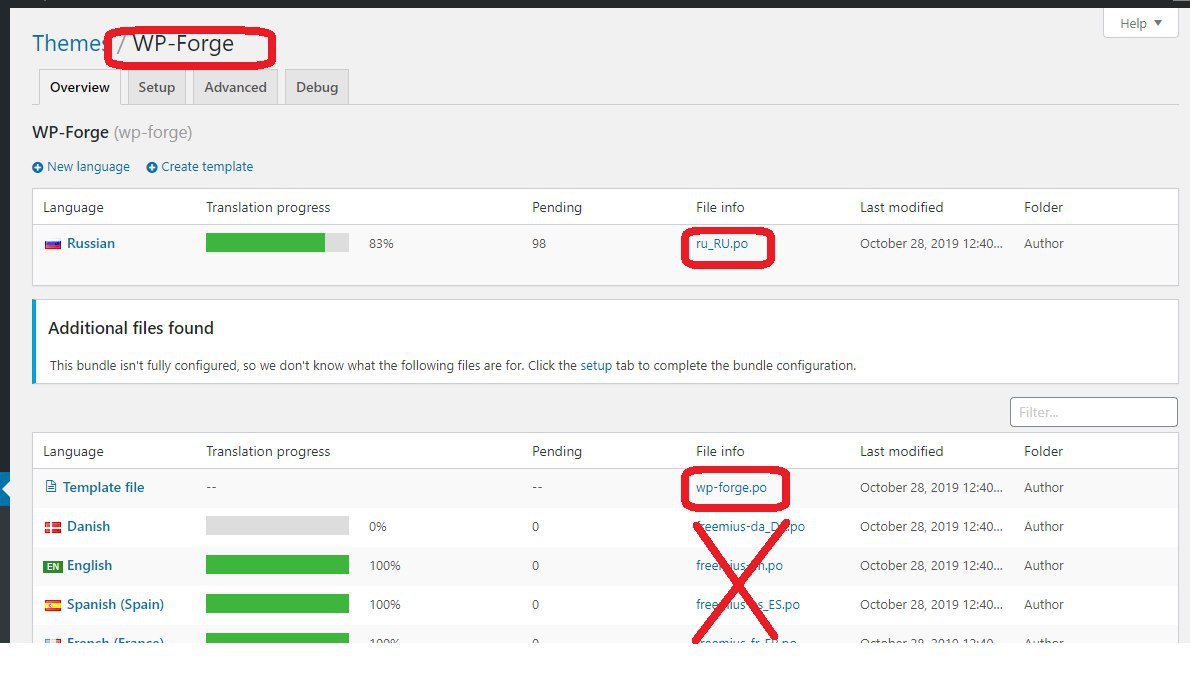Screen dimensions: 1190x678
Task: Click the English EN flag icon
Action: point(52,566)
